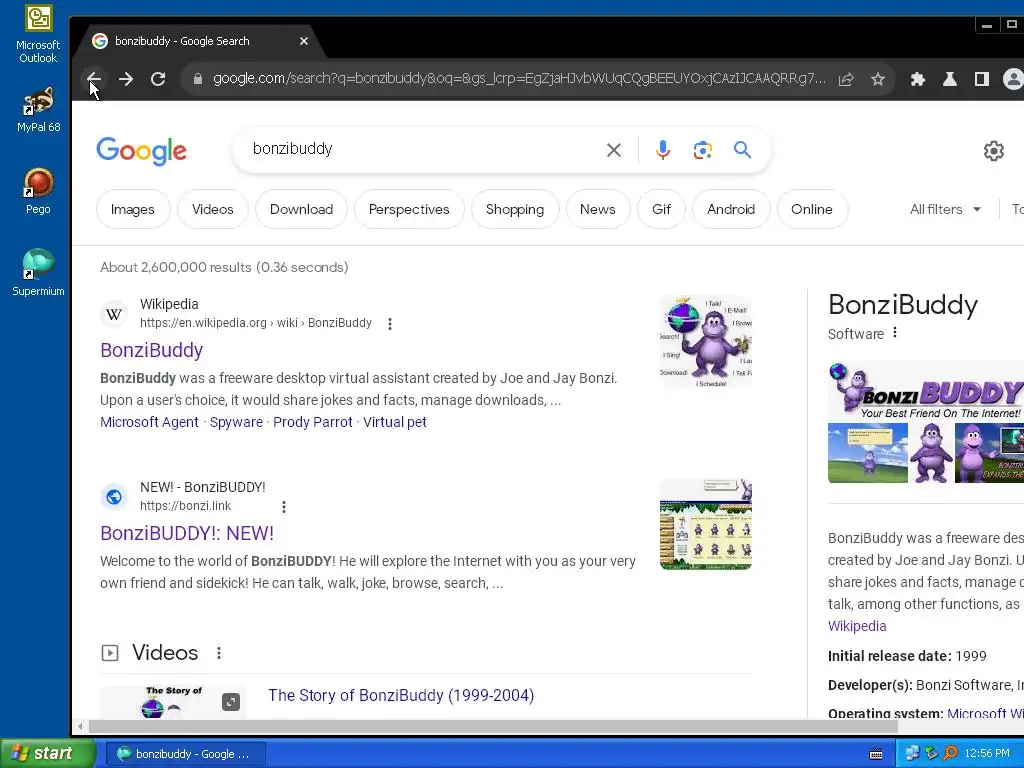Viewport: 1024px width, 768px height.
Task: Go back with the browser back arrow
Action: (x=94, y=79)
